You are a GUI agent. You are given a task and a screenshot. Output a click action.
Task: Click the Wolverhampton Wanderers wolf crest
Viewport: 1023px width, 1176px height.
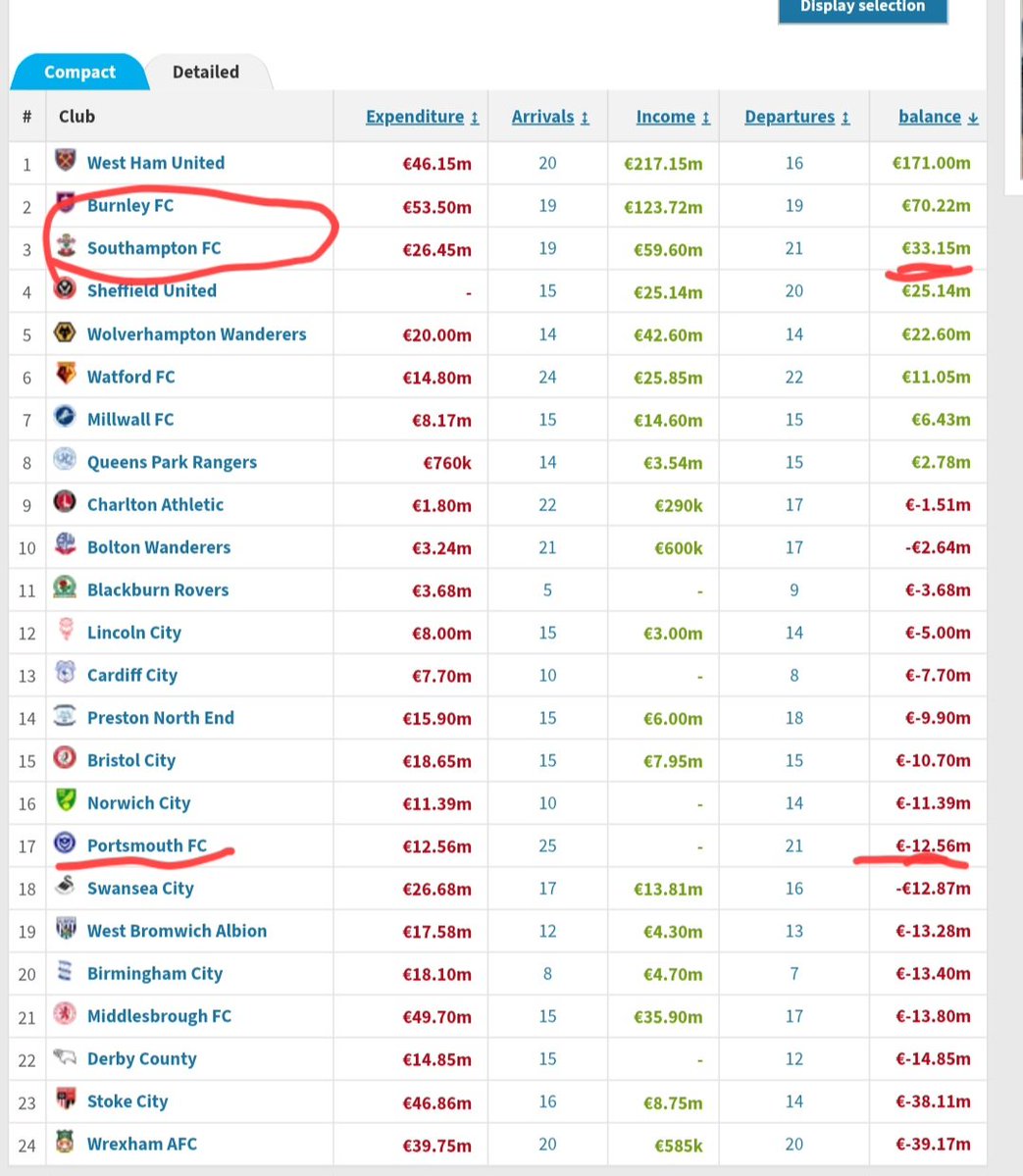pyautogui.click(x=66, y=332)
